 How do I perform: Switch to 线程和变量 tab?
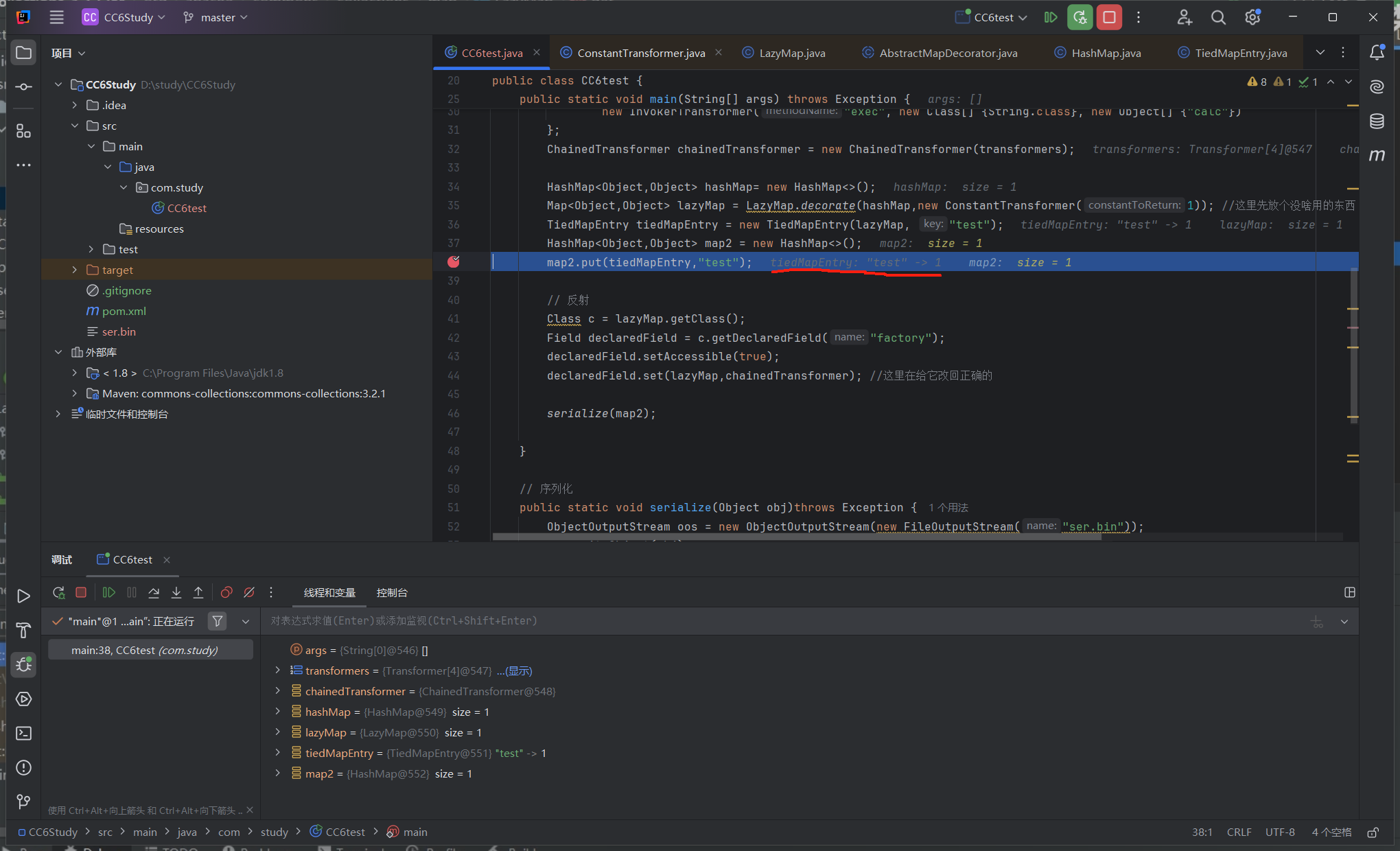coord(329,592)
